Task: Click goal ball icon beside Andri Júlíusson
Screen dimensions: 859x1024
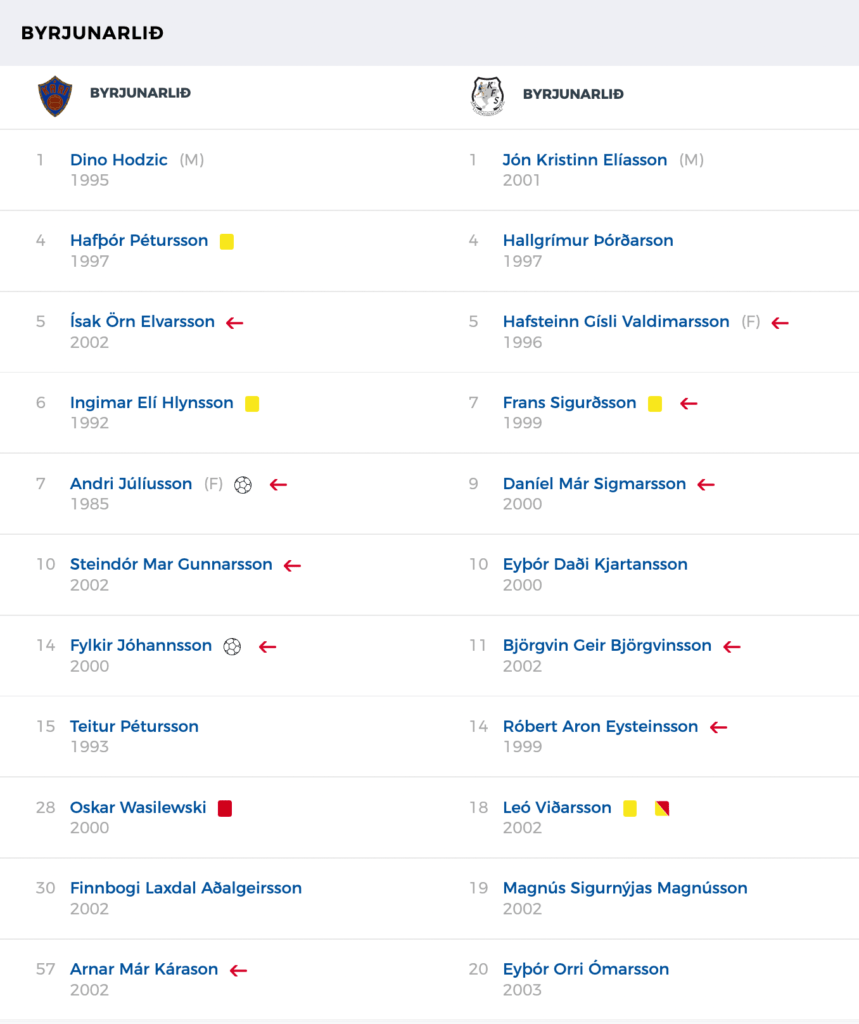Action: point(243,485)
